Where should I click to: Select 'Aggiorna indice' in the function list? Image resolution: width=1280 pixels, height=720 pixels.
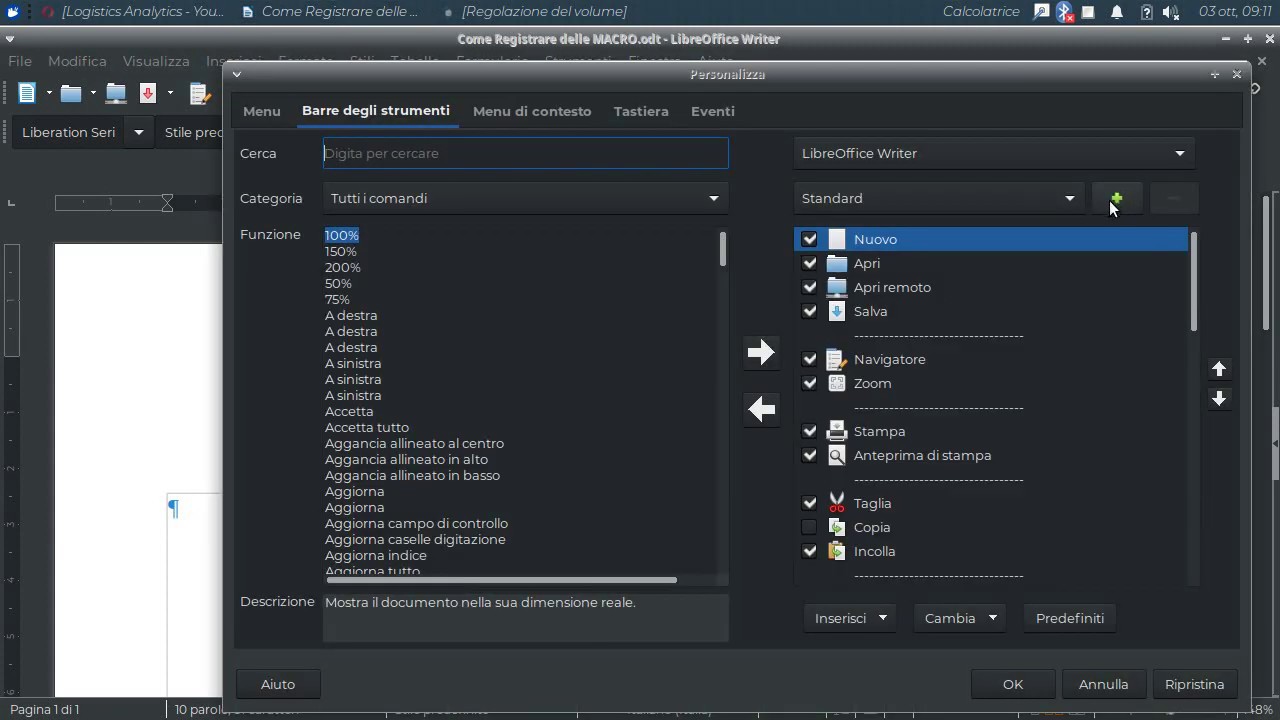(376, 555)
